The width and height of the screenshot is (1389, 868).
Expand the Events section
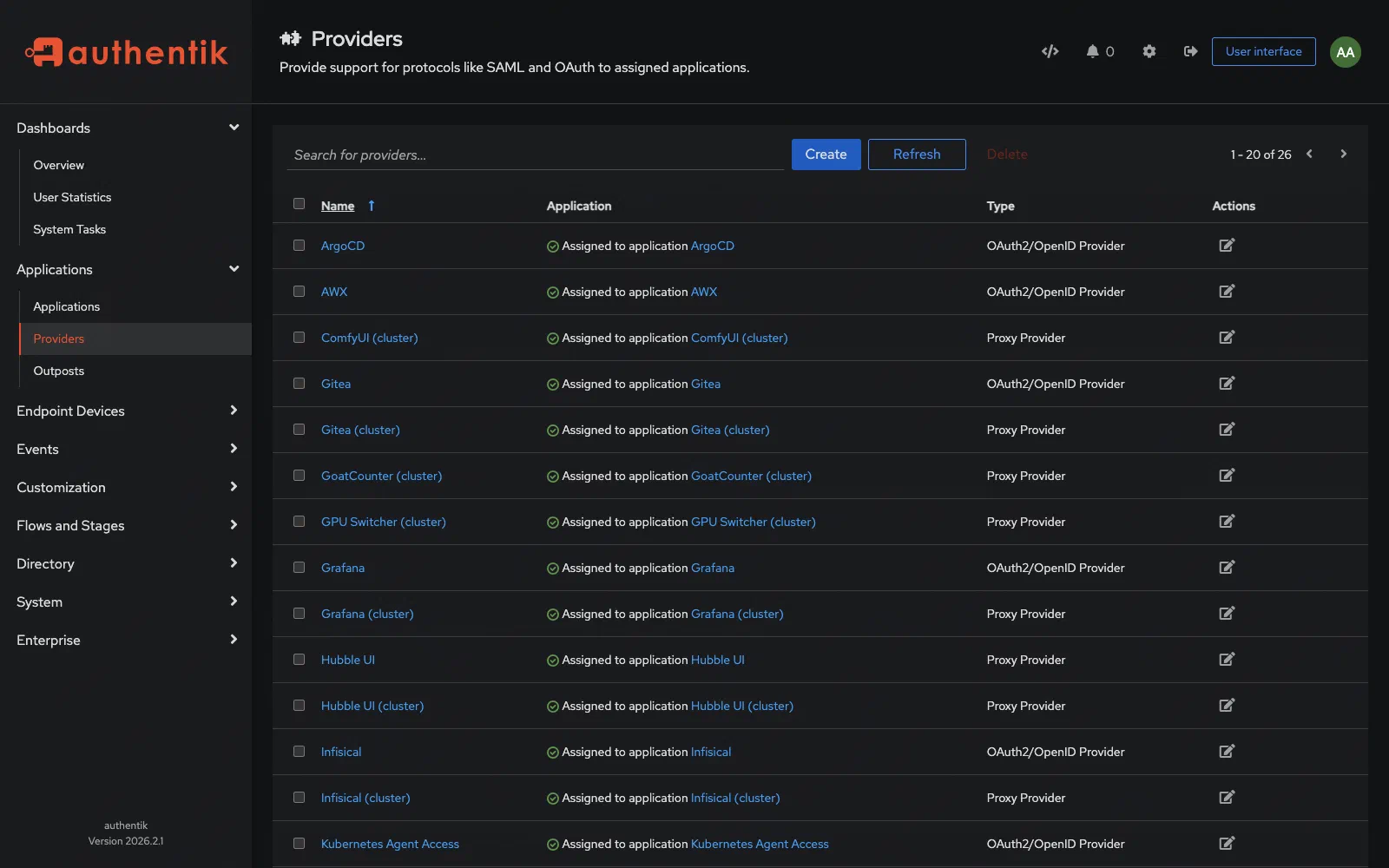point(126,449)
